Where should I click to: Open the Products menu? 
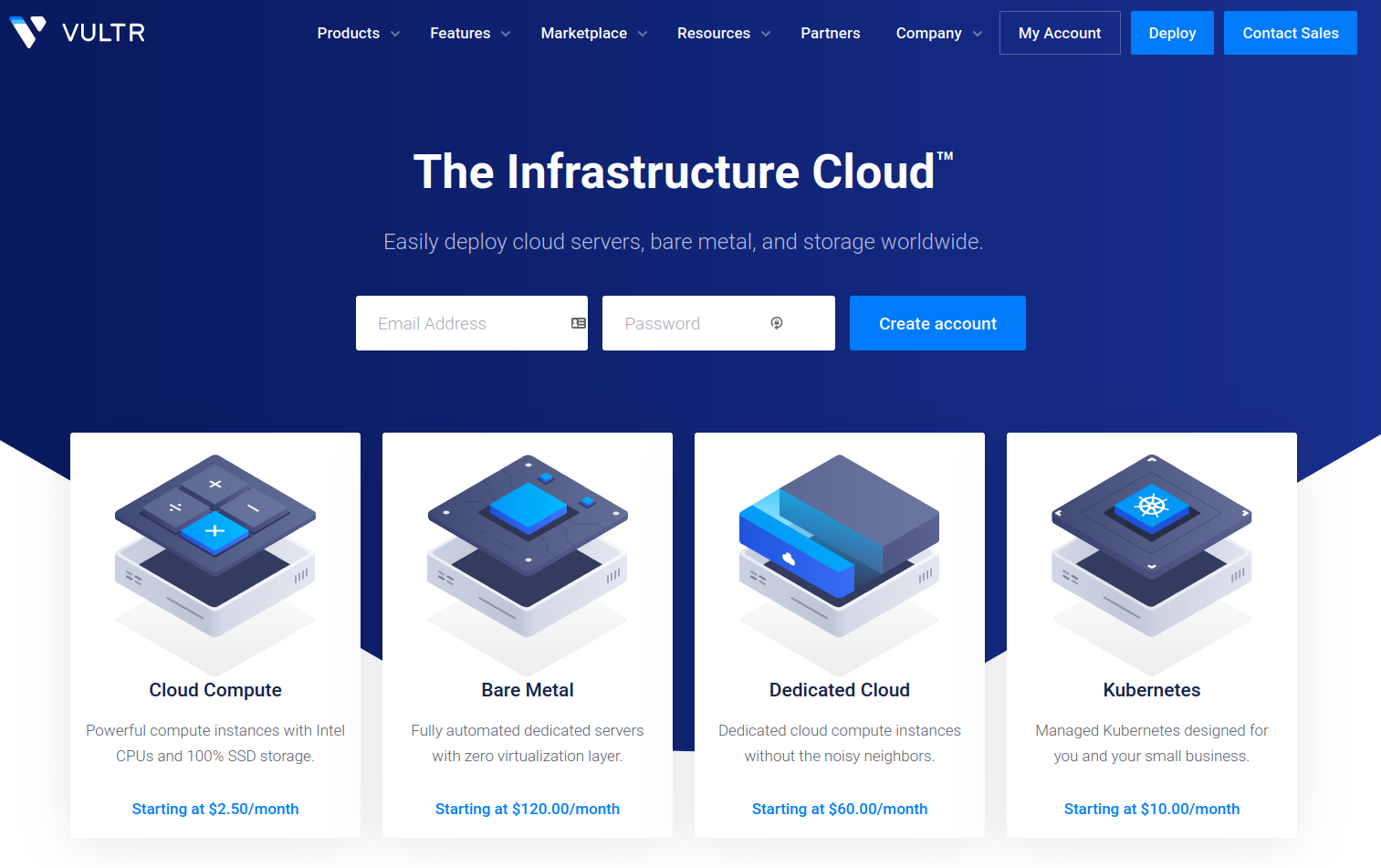pos(349,33)
